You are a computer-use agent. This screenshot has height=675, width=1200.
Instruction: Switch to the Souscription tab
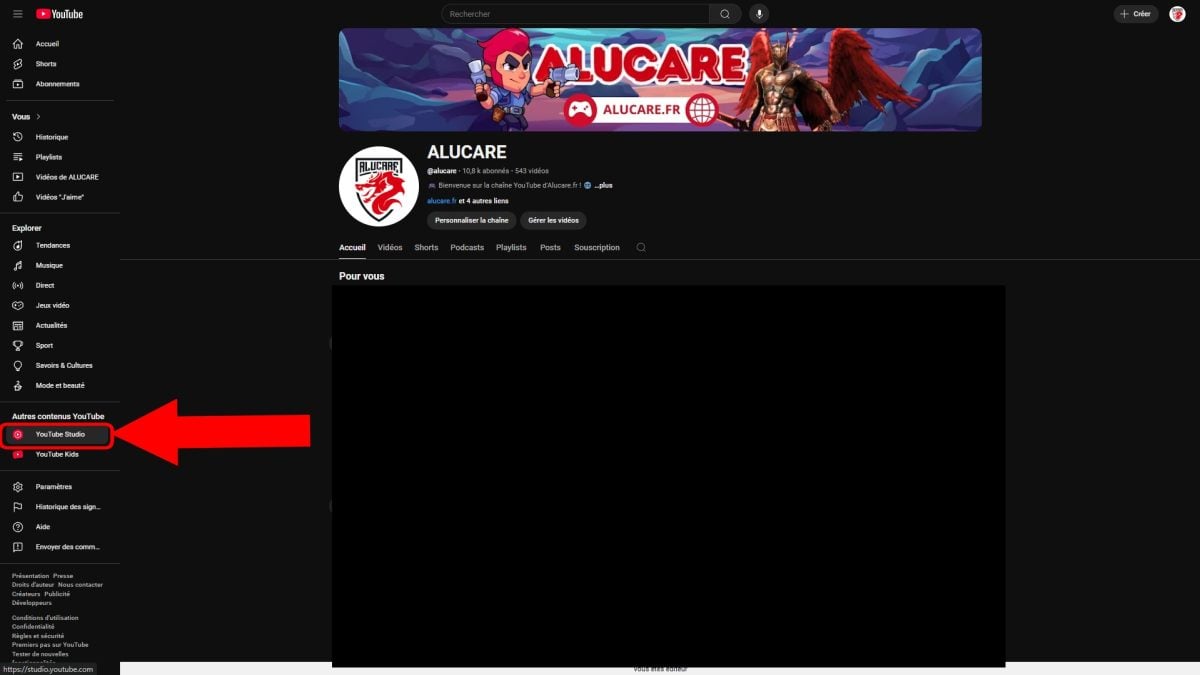click(x=597, y=247)
